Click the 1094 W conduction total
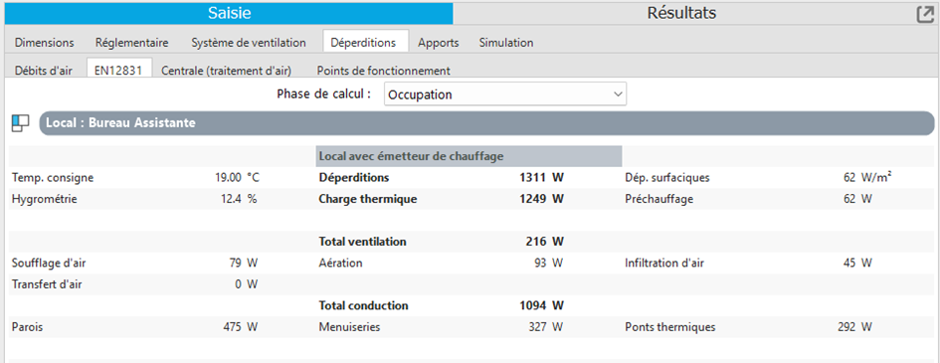The height and width of the screenshot is (363, 940). (541, 306)
